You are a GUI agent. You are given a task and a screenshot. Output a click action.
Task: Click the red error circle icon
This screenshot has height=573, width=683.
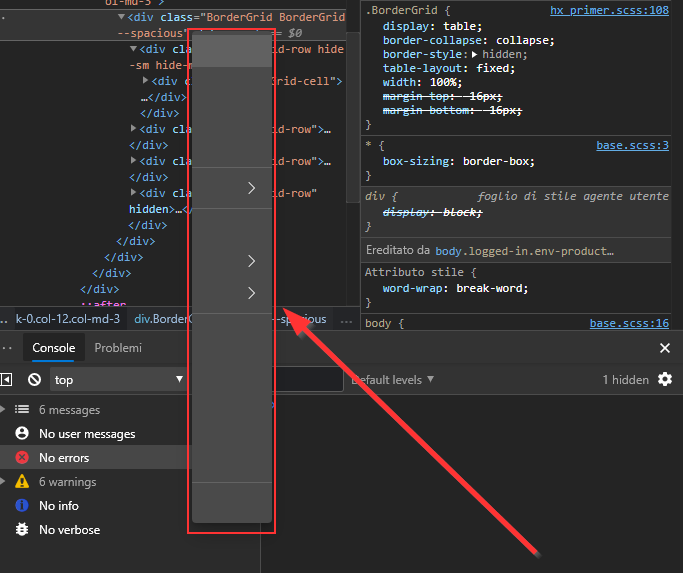coord(22,458)
